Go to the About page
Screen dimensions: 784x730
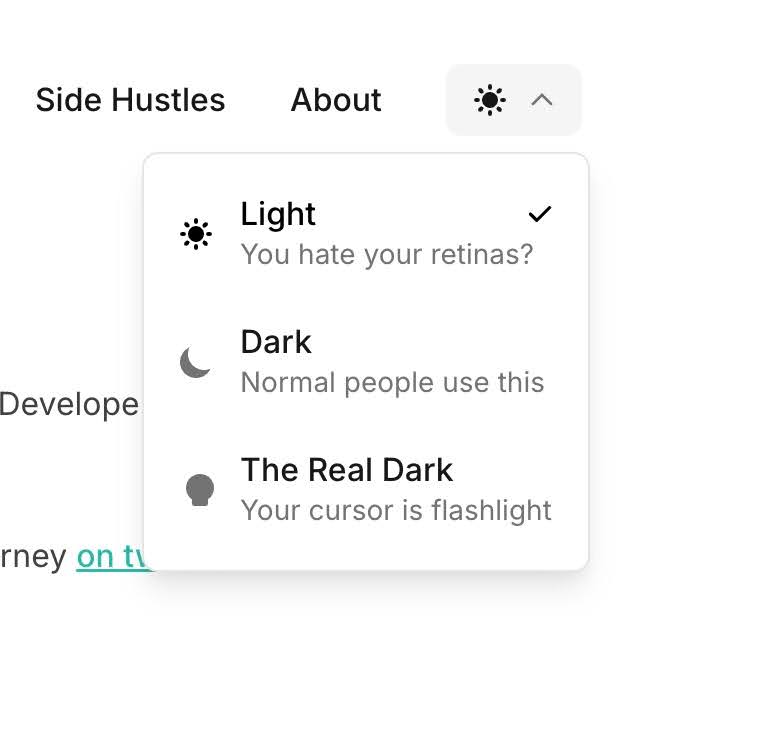(x=336, y=100)
